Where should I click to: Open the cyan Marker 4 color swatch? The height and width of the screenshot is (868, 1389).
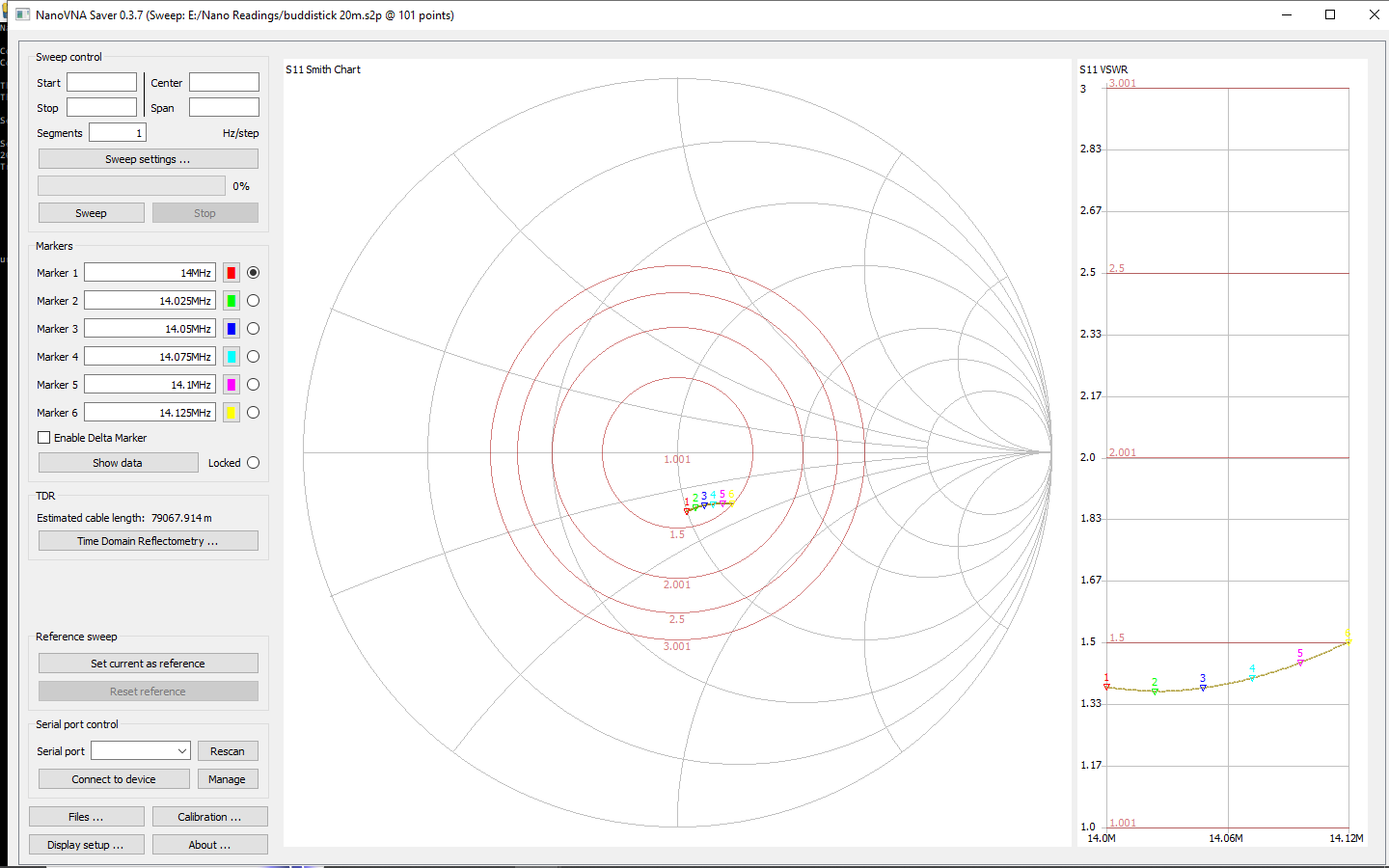[231, 357]
